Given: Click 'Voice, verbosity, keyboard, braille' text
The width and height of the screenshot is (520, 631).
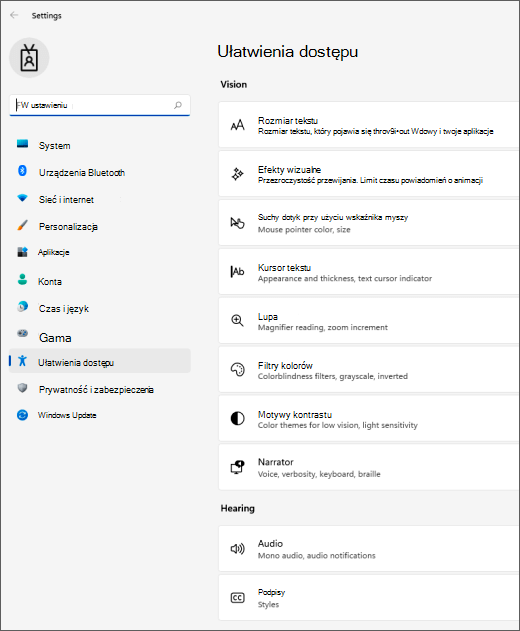Looking at the screenshot, I should point(319,474).
